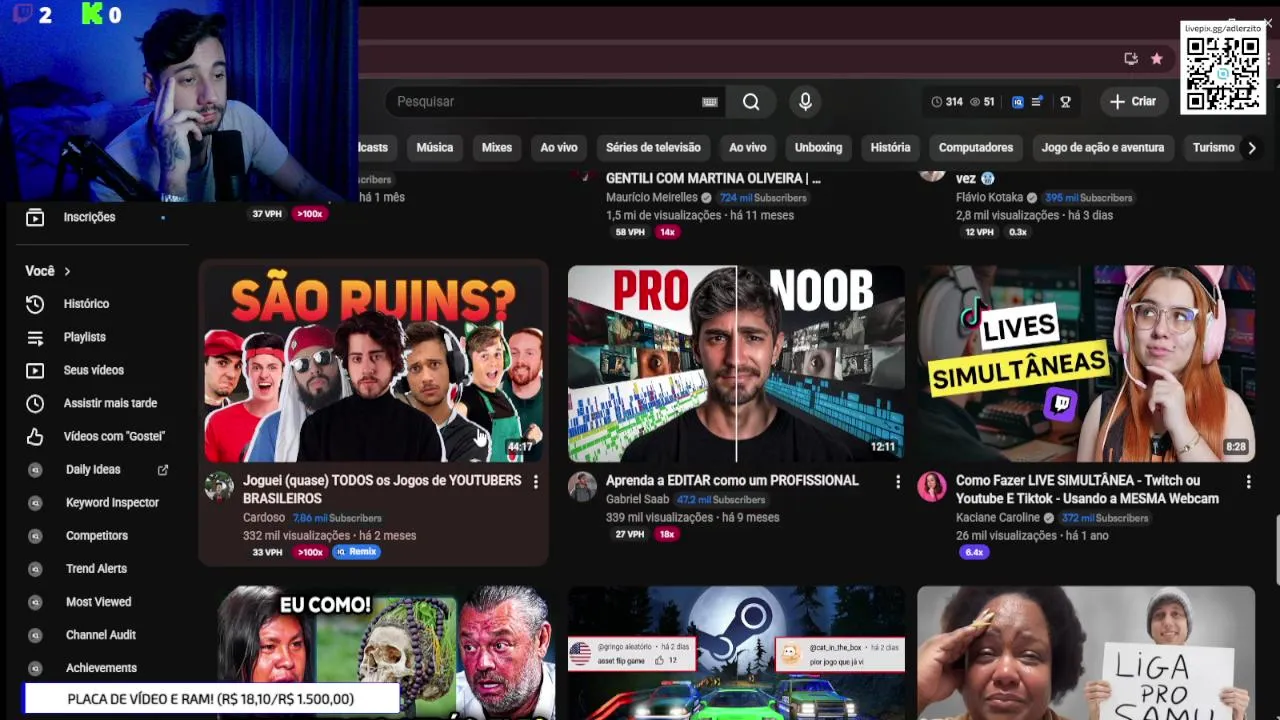Image resolution: width=1280 pixels, height=720 pixels.
Task: Select the Turismo category chip
Action: coord(1213,147)
